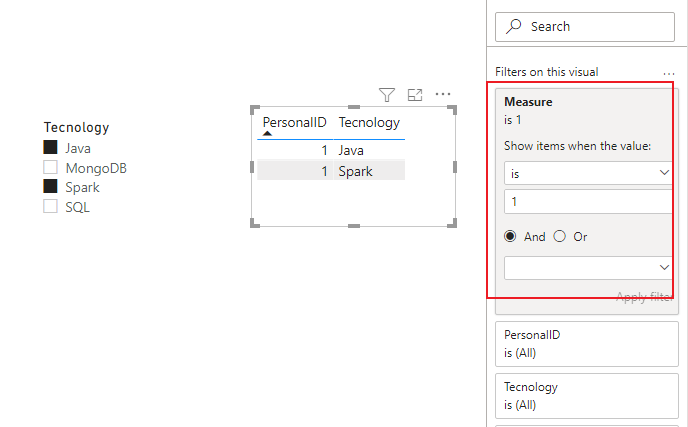The height and width of the screenshot is (427, 688).
Task: Select the Java cell in the table
Action: [351, 151]
